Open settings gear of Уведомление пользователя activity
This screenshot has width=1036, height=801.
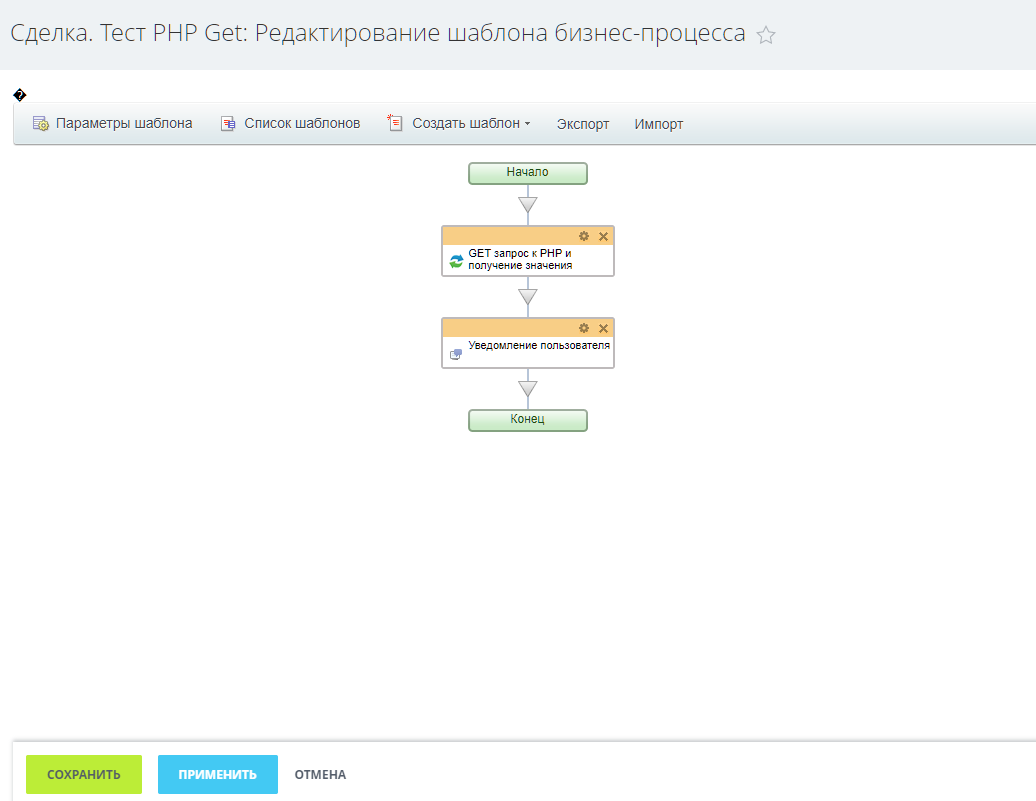(x=584, y=328)
